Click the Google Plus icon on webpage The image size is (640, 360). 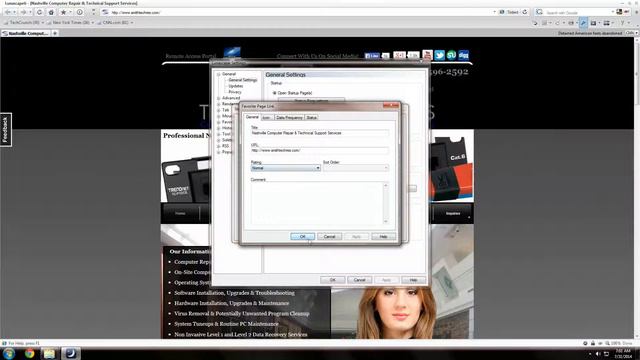(399, 55)
